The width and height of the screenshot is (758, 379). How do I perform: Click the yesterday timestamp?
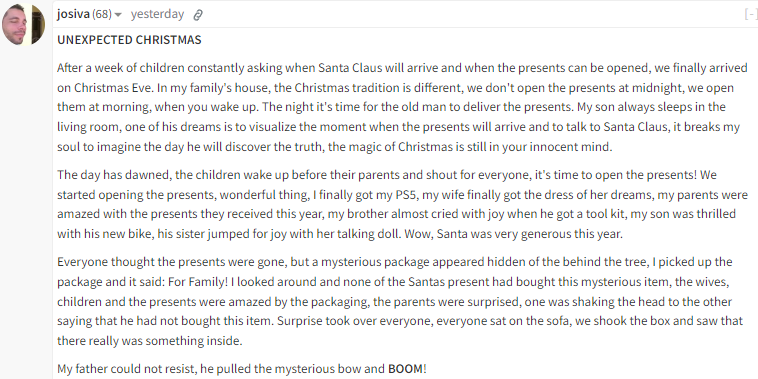[x=157, y=15]
